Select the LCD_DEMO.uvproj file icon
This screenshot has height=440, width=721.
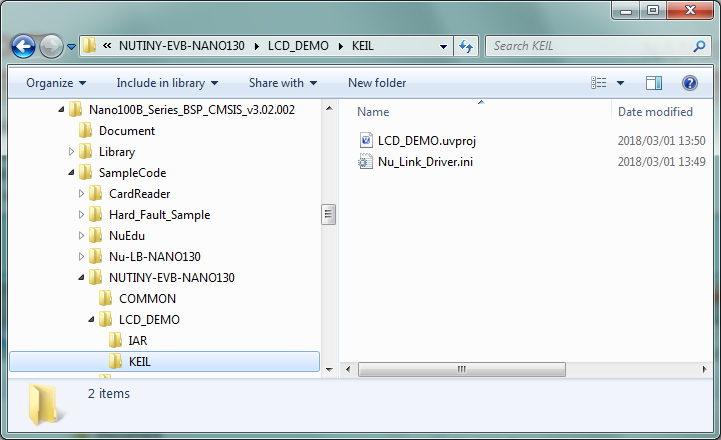365,141
